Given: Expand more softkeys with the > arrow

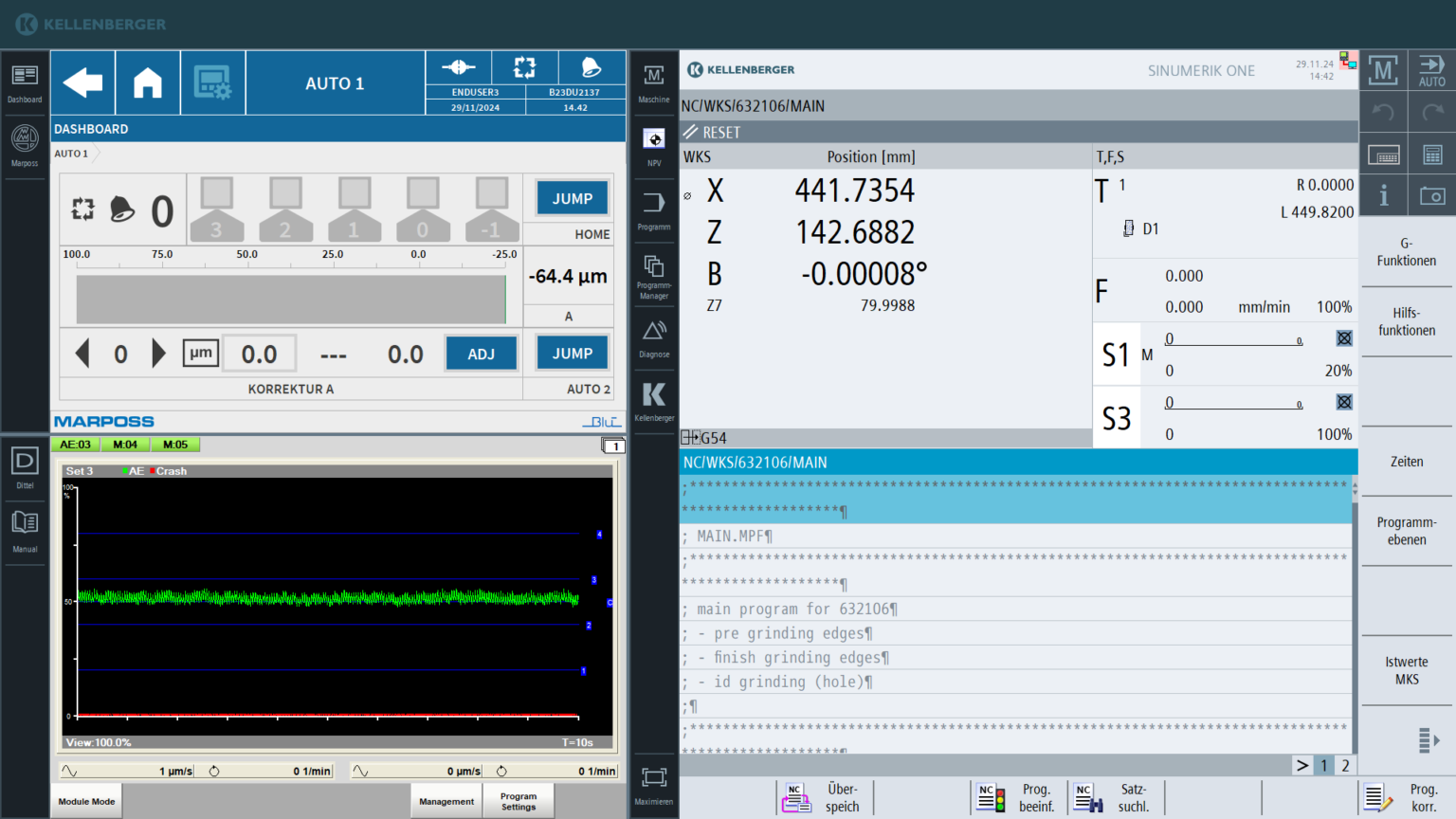Looking at the screenshot, I should (1302, 765).
